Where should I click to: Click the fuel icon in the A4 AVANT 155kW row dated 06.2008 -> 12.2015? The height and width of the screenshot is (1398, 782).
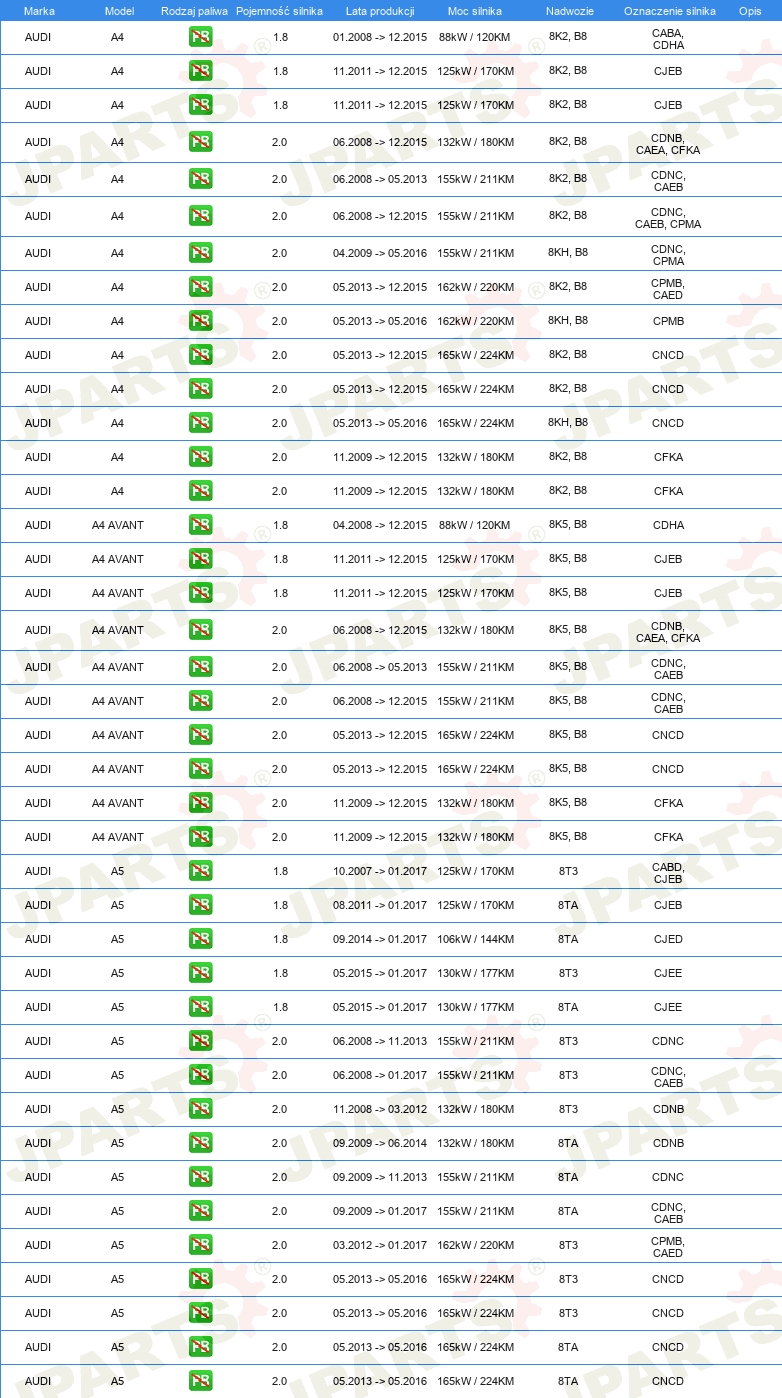pyautogui.click(x=200, y=701)
